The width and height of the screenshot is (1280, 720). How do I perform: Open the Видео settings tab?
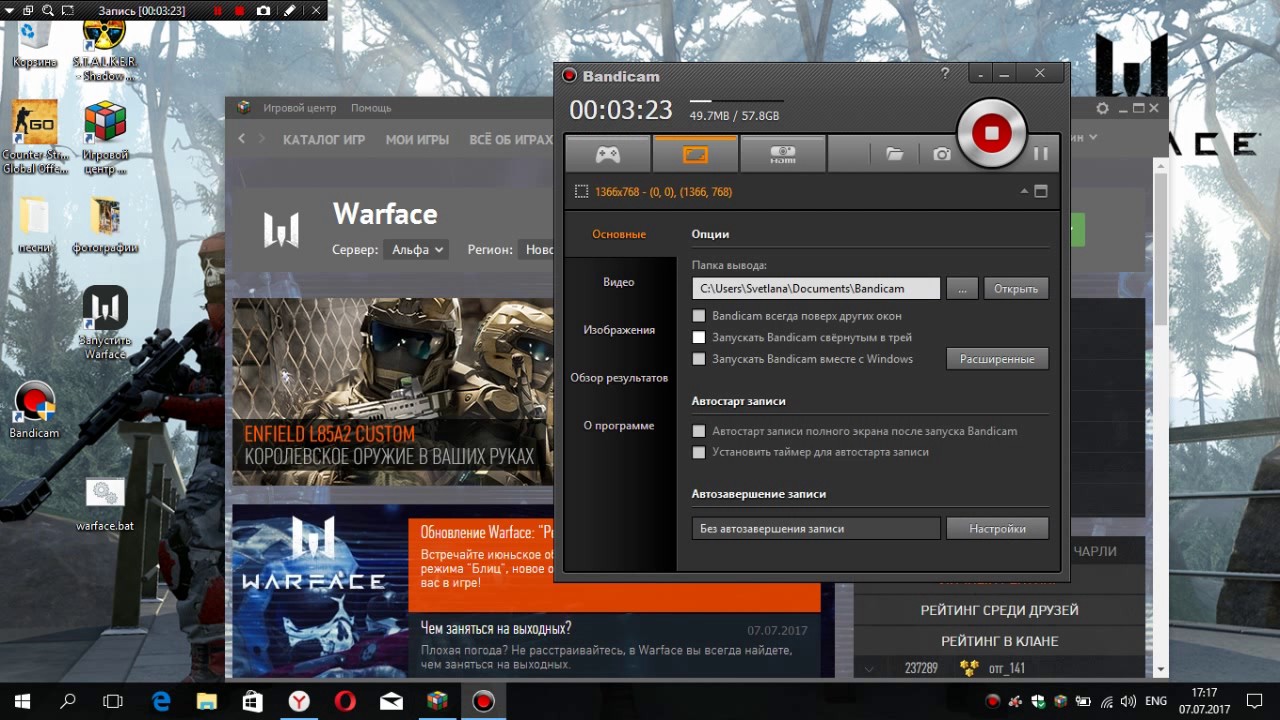[619, 282]
